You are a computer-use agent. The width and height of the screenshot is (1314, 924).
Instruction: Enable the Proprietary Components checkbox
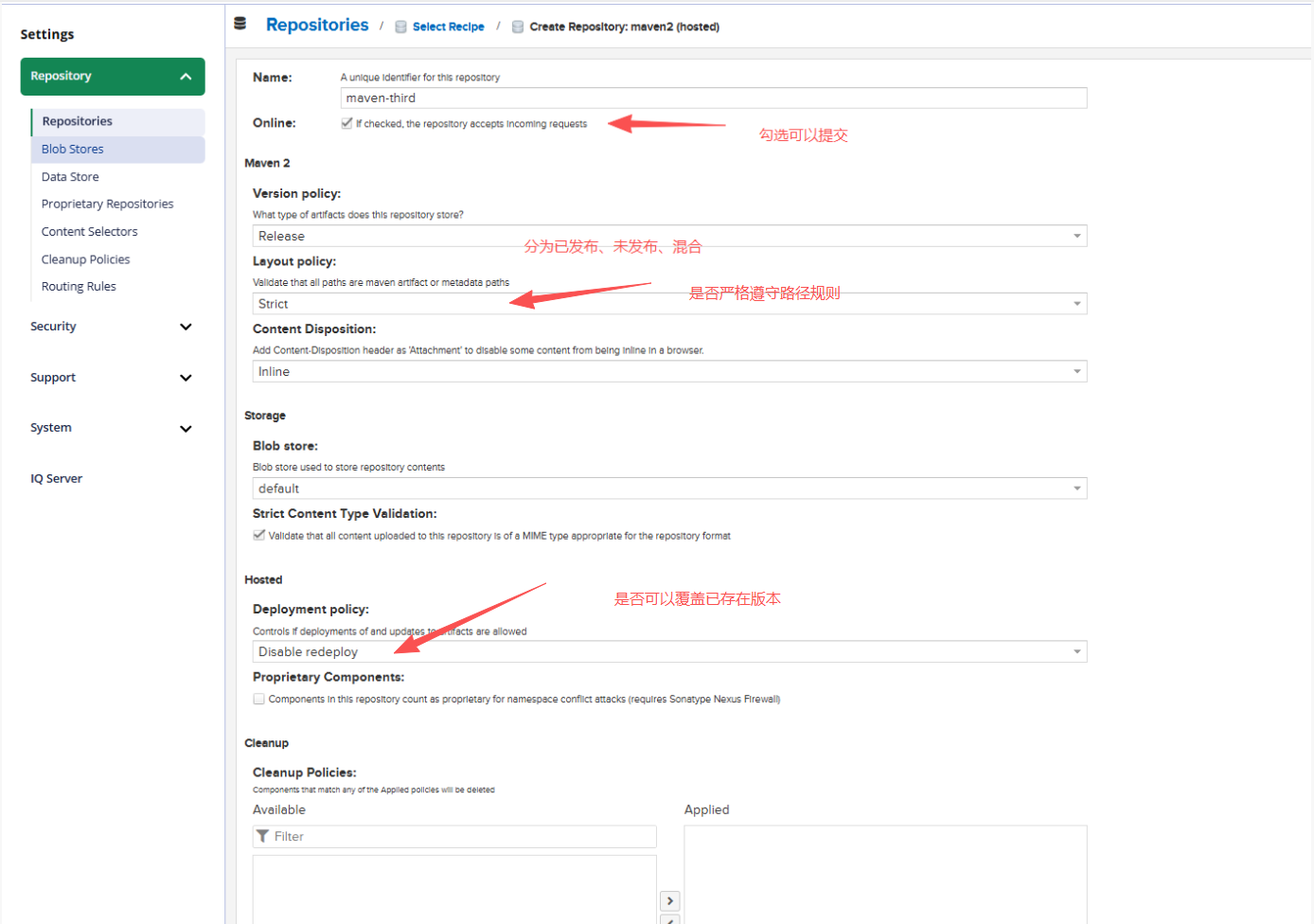point(259,699)
